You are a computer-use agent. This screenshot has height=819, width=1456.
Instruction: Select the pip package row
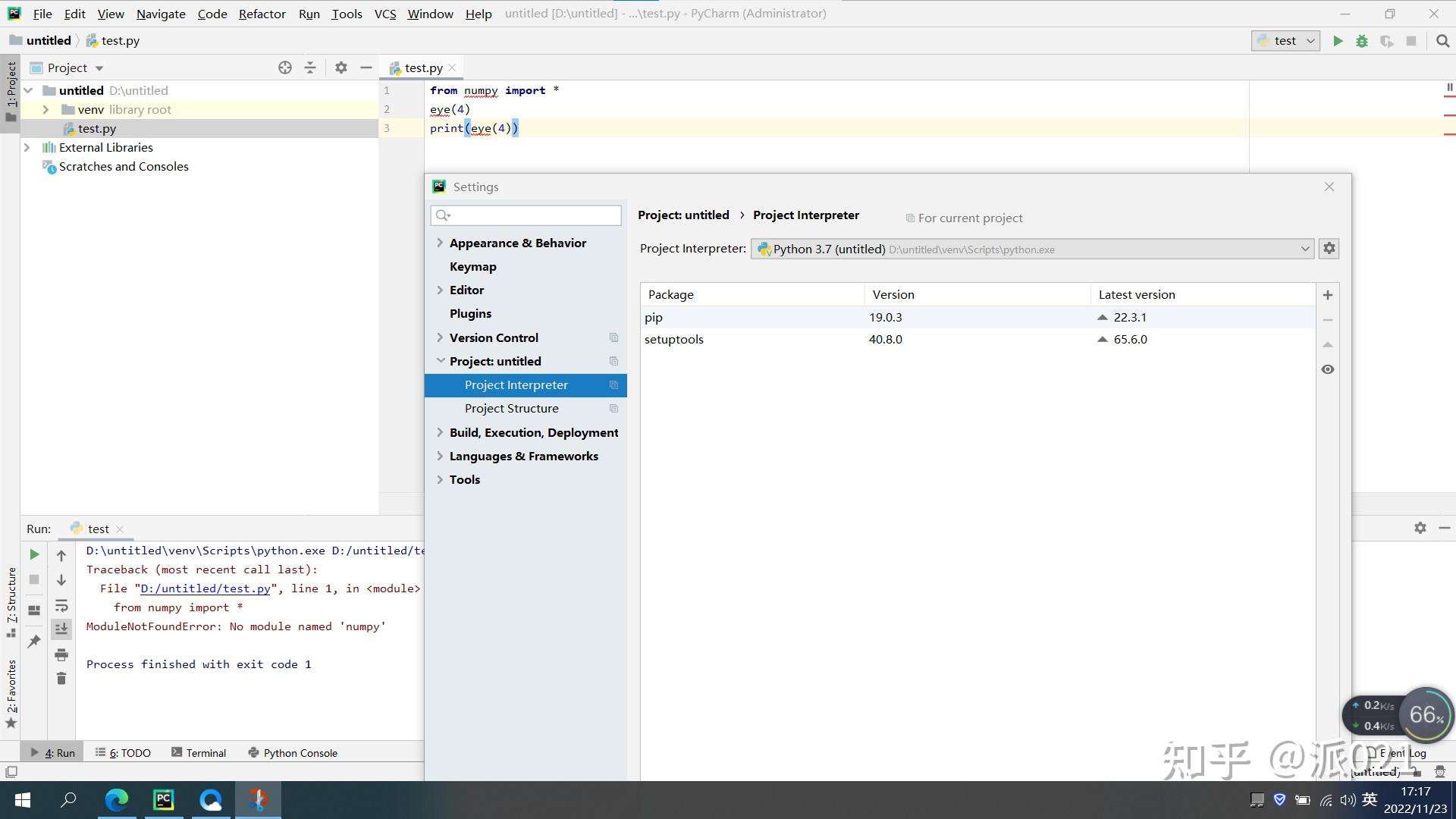click(x=977, y=317)
